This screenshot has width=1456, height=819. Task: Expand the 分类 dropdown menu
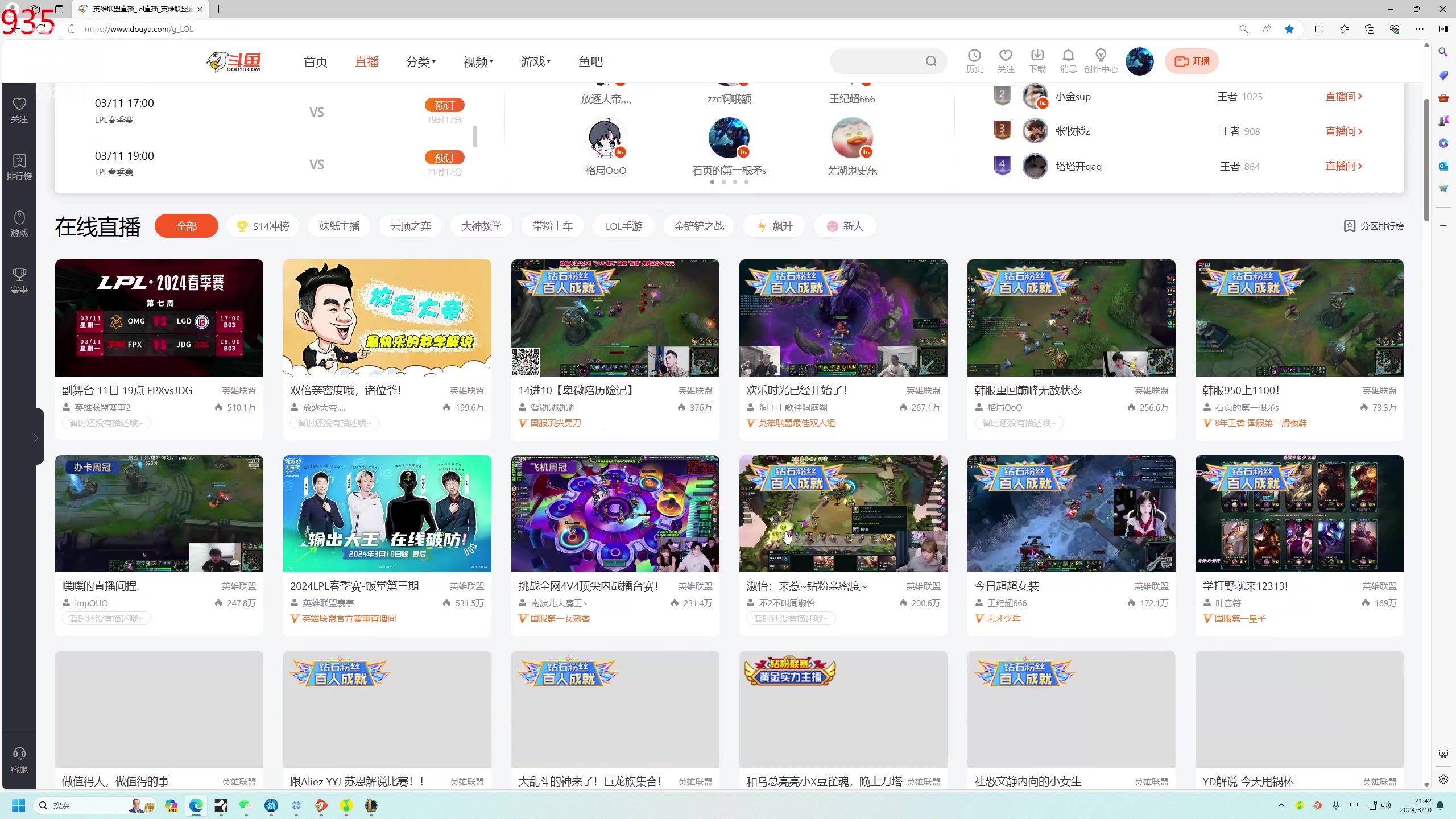[421, 61]
